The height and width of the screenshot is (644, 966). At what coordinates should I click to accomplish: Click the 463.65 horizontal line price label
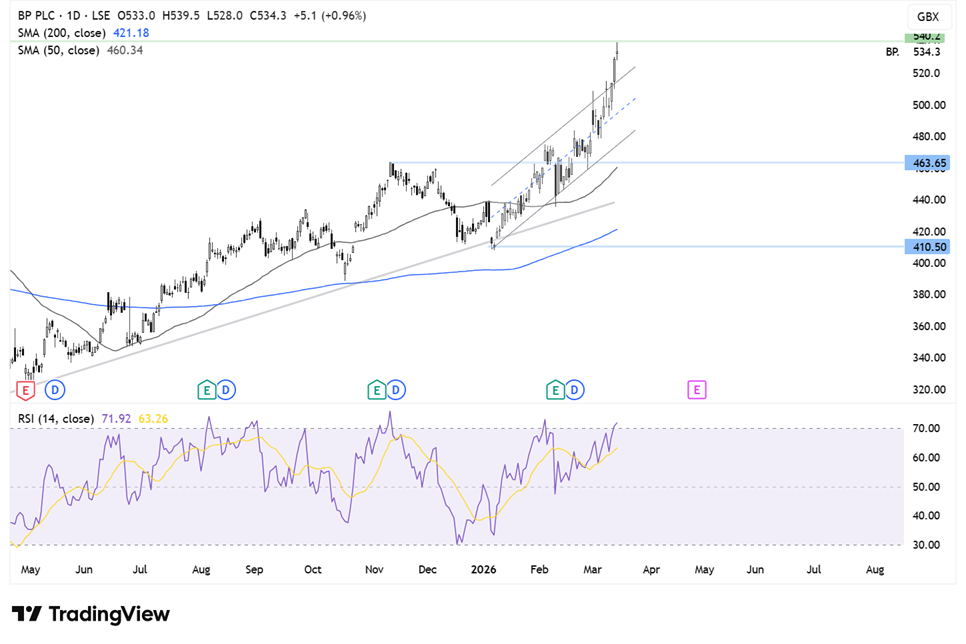point(927,163)
